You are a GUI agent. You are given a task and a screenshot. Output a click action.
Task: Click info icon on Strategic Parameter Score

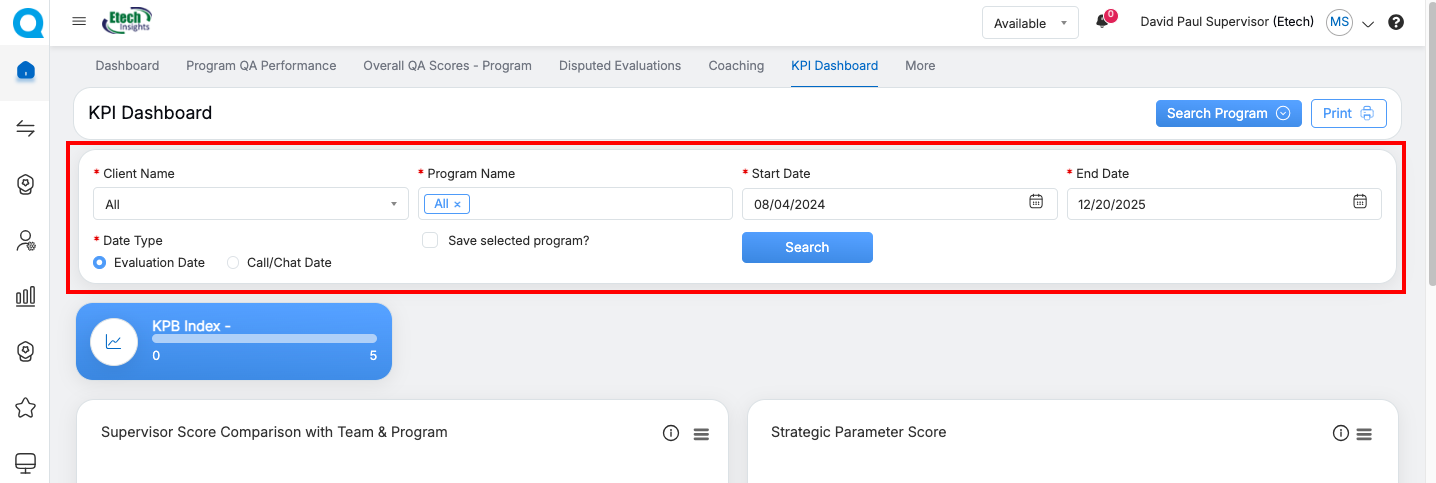[x=1341, y=433]
